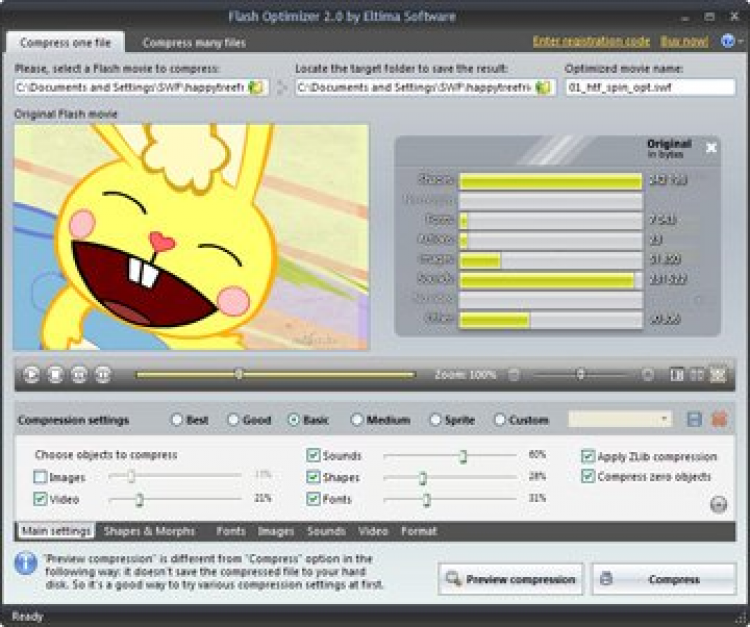Delete the preset using the red X icon

pos(718,420)
